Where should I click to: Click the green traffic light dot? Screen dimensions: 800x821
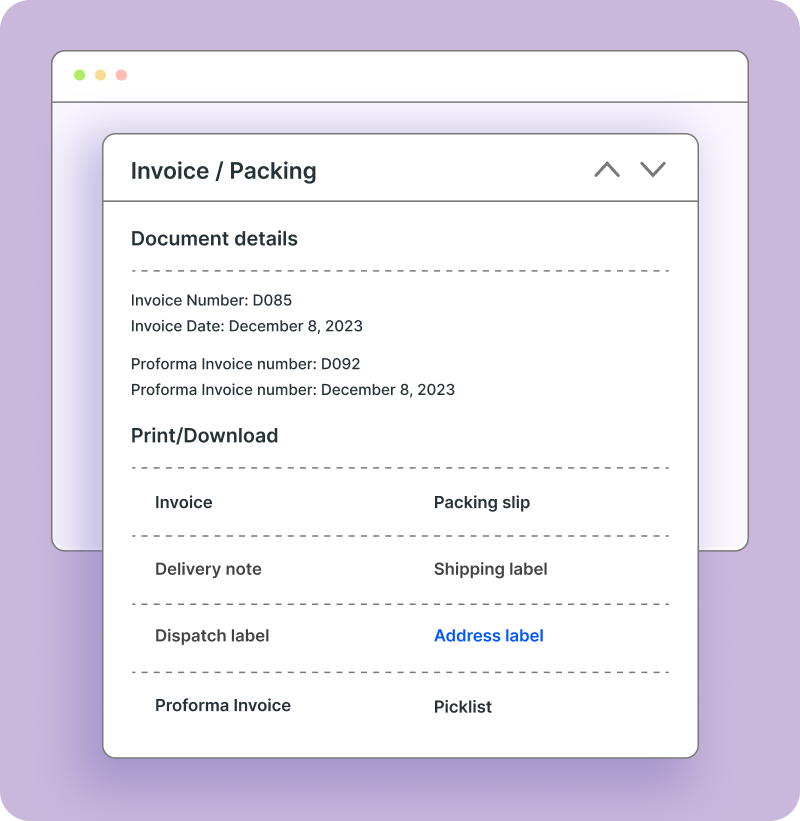79,74
